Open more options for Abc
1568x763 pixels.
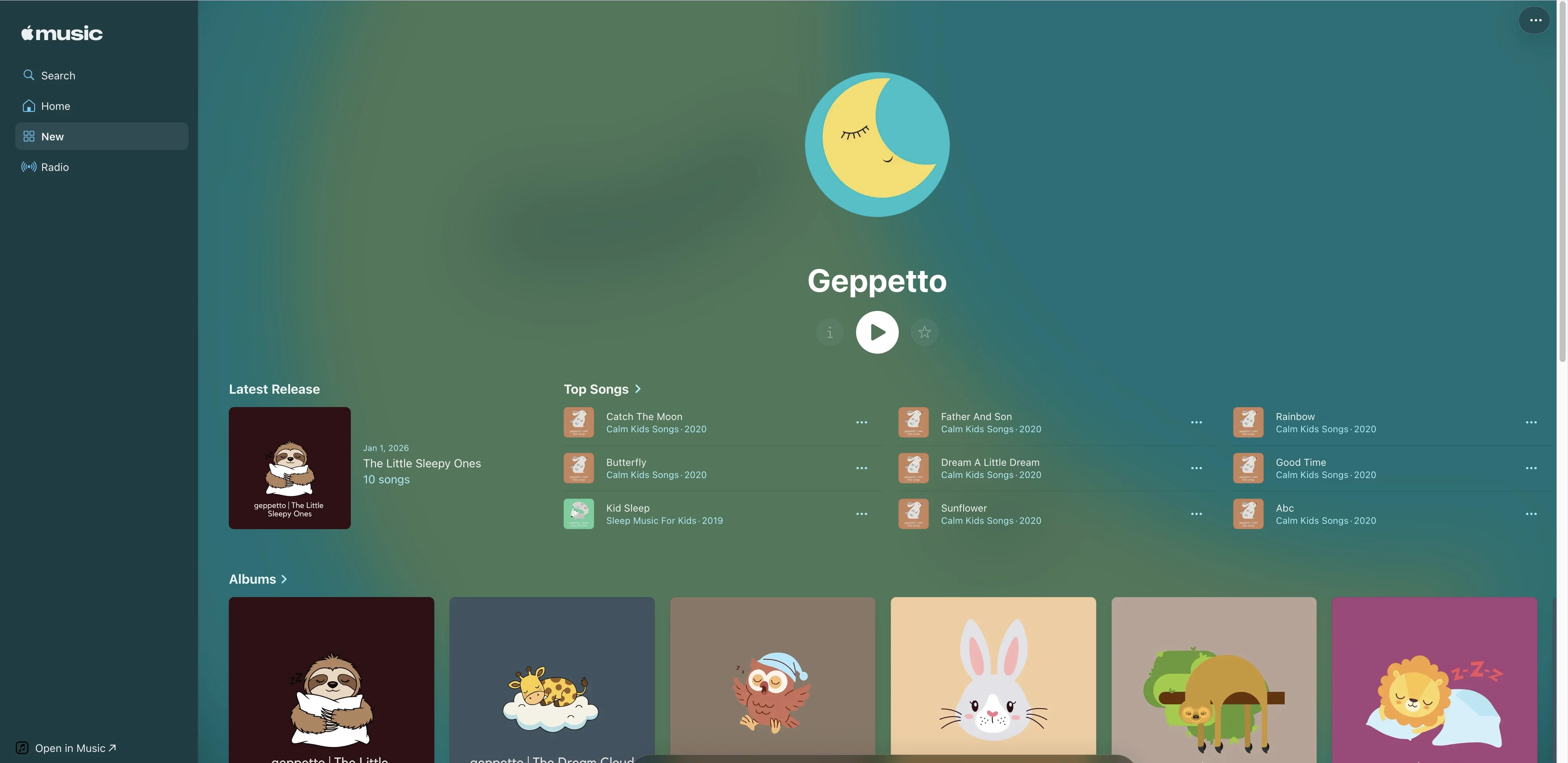coord(1531,513)
